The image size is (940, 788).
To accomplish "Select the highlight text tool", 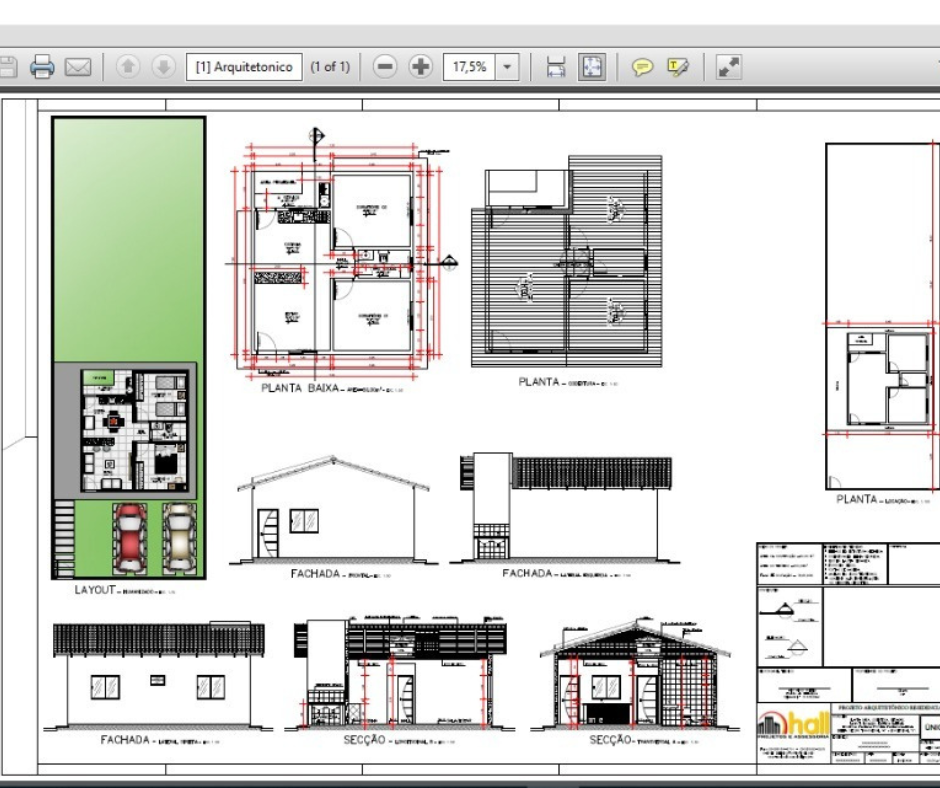I will pos(678,67).
